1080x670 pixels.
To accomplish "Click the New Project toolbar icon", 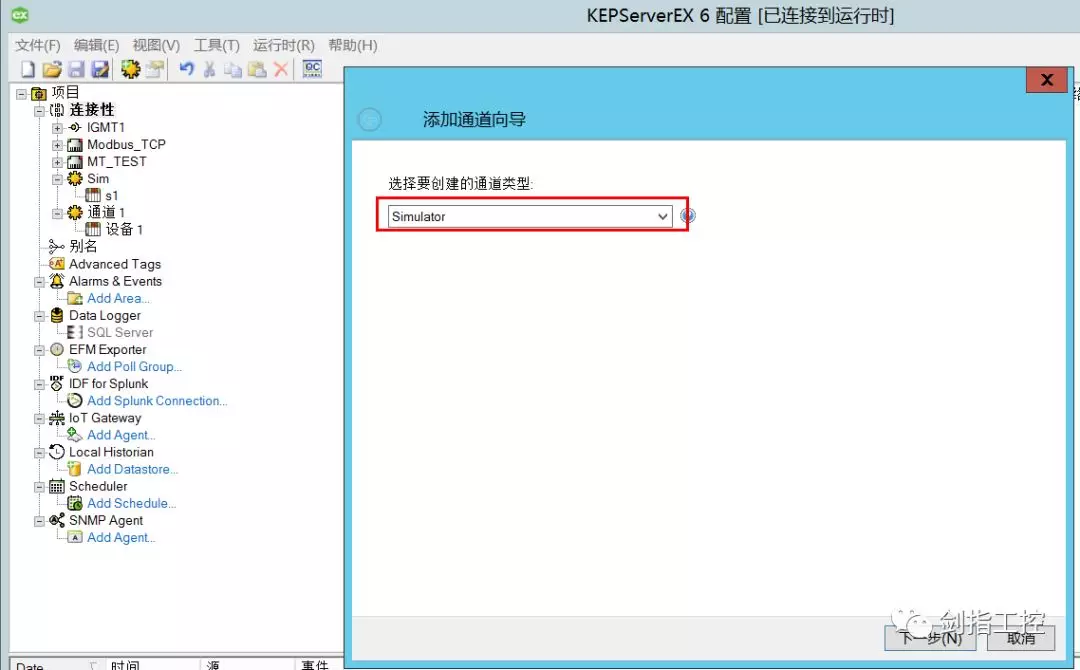I will click(27, 69).
